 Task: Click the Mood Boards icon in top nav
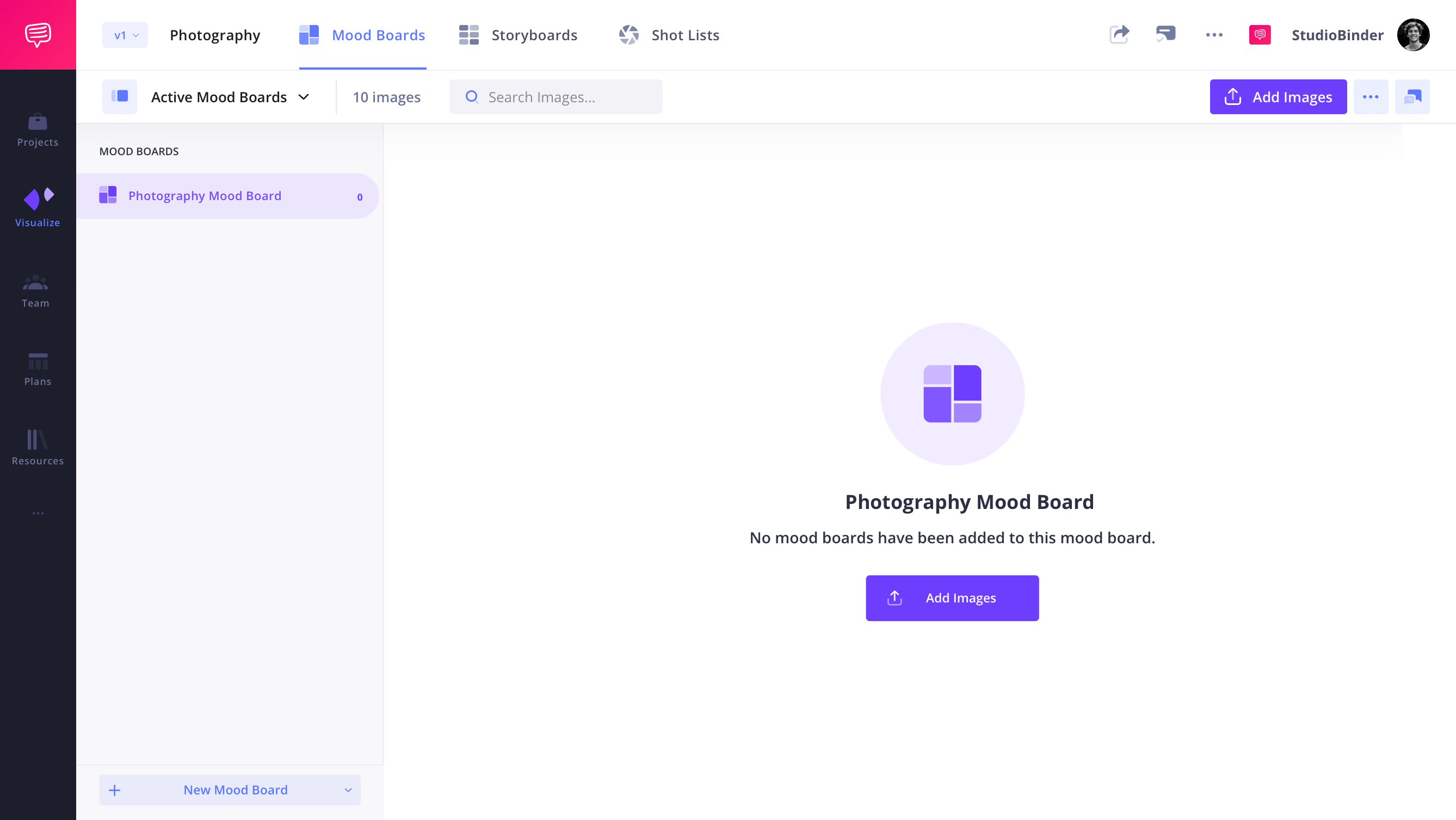[309, 35]
